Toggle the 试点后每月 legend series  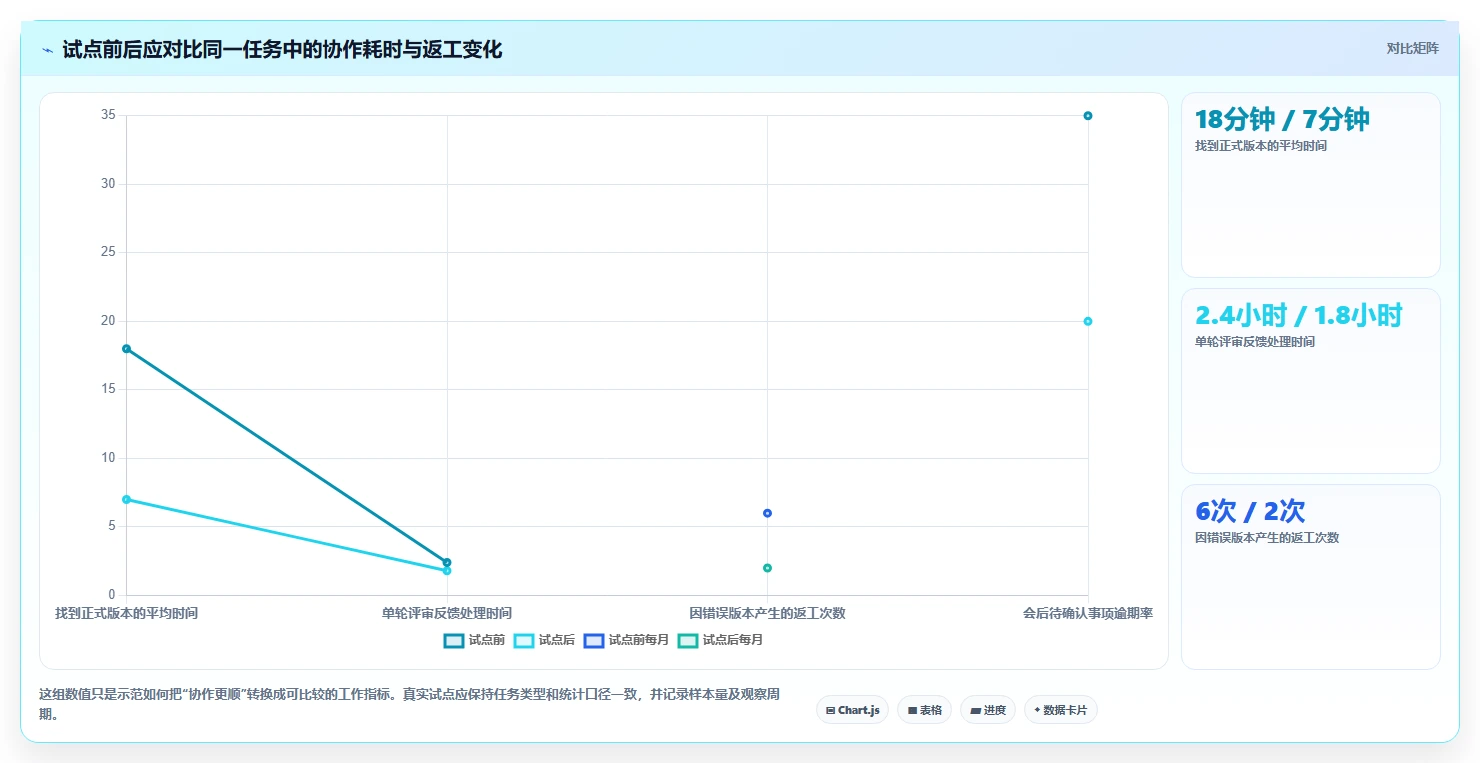click(721, 640)
